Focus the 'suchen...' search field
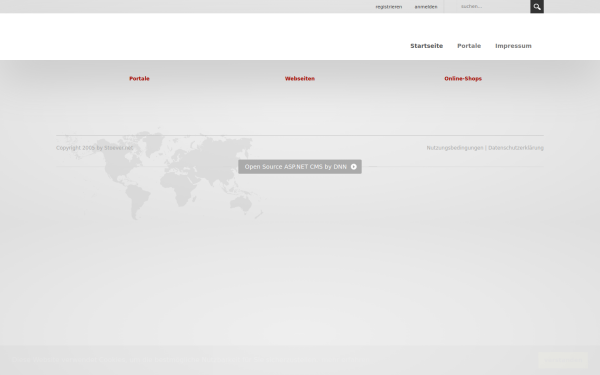Viewport: 600px width, 375px height. (x=493, y=7)
